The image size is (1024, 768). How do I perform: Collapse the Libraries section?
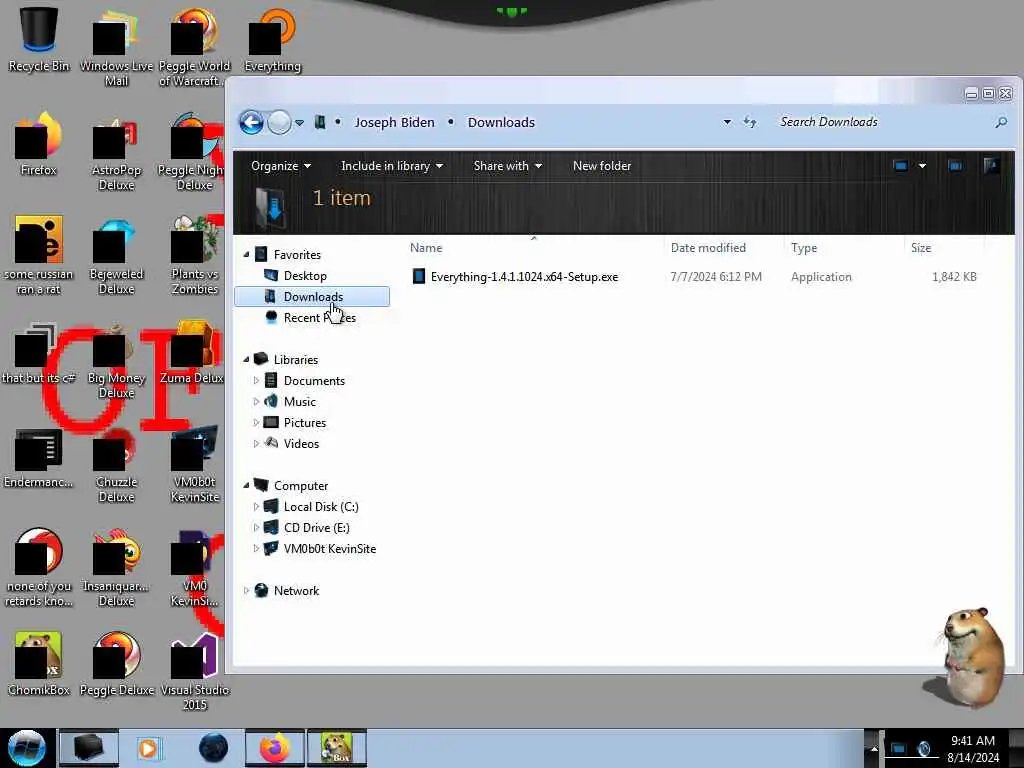tap(246, 360)
